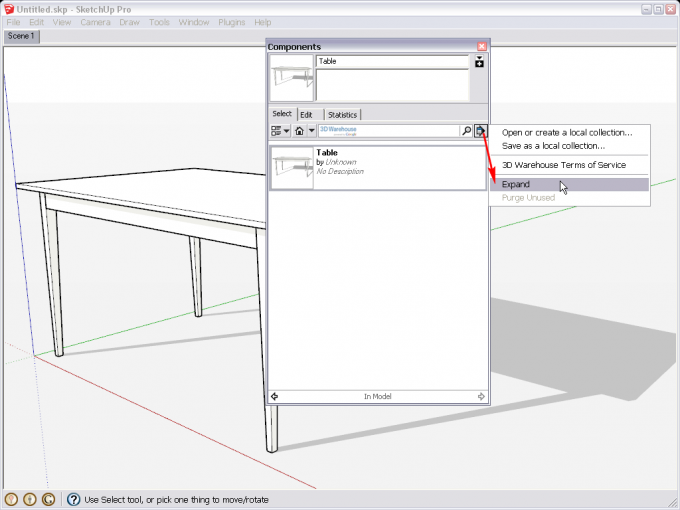
Task: Select the Edit tab in Components
Action: (306, 115)
